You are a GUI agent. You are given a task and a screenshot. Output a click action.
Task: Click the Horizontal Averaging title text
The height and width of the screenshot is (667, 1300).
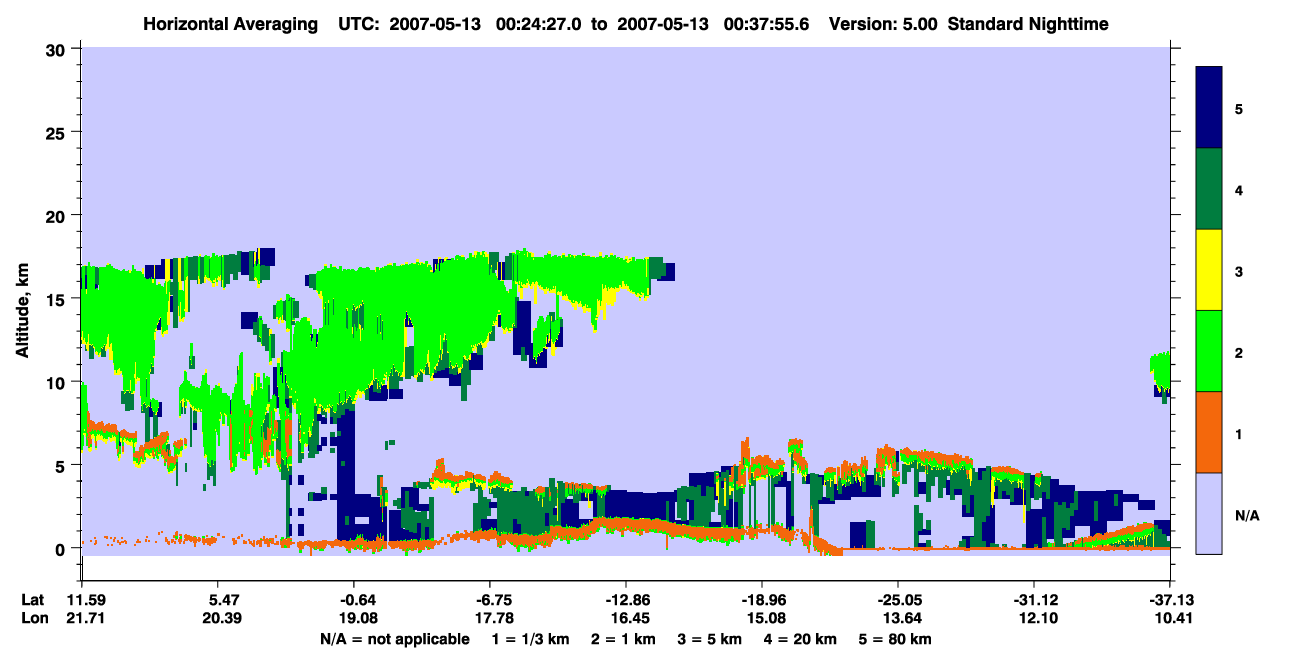tap(227, 24)
